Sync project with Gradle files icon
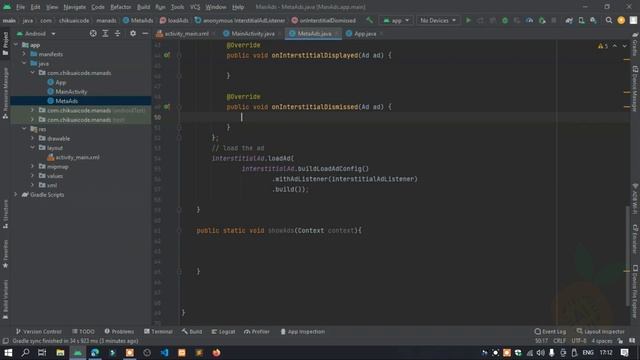This screenshot has height=360, width=640. (x=569, y=20)
